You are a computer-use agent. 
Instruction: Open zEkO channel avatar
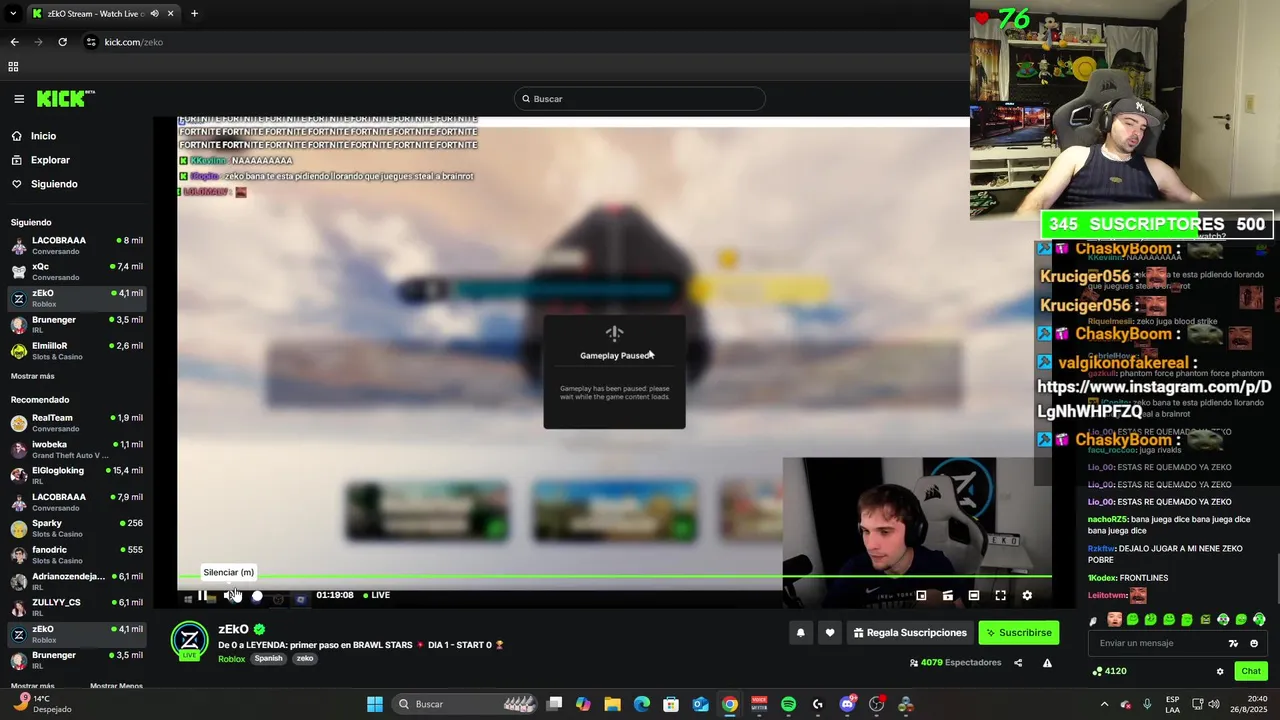pos(190,641)
